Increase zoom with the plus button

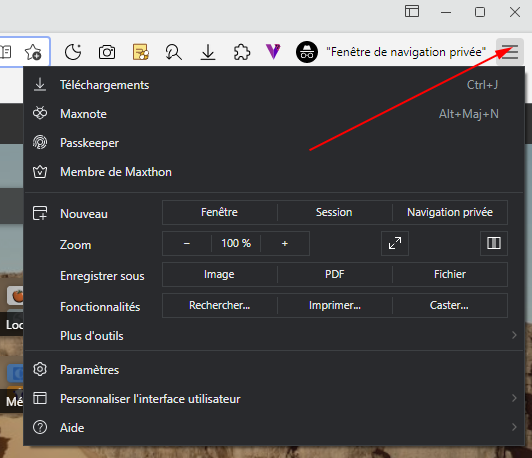[285, 243]
